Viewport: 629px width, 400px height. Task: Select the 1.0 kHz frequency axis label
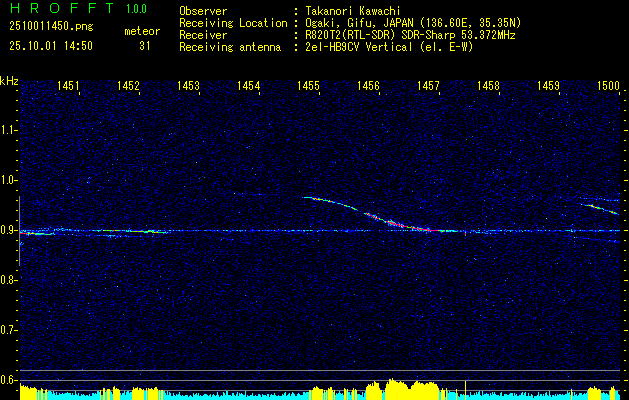coord(9,180)
